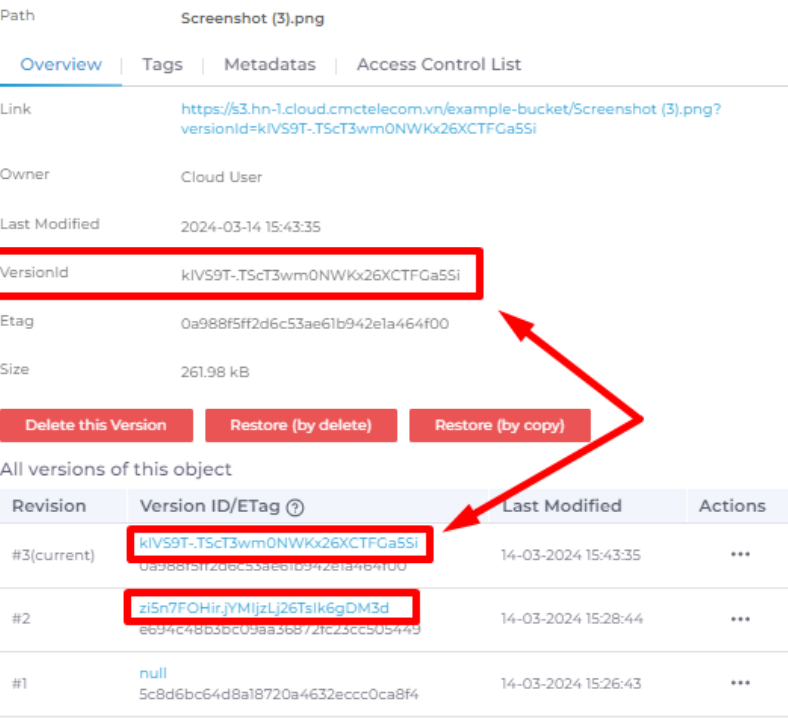Click the Actions column header
788x720 pixels.
pyautogui.click(x=732, y=506)
